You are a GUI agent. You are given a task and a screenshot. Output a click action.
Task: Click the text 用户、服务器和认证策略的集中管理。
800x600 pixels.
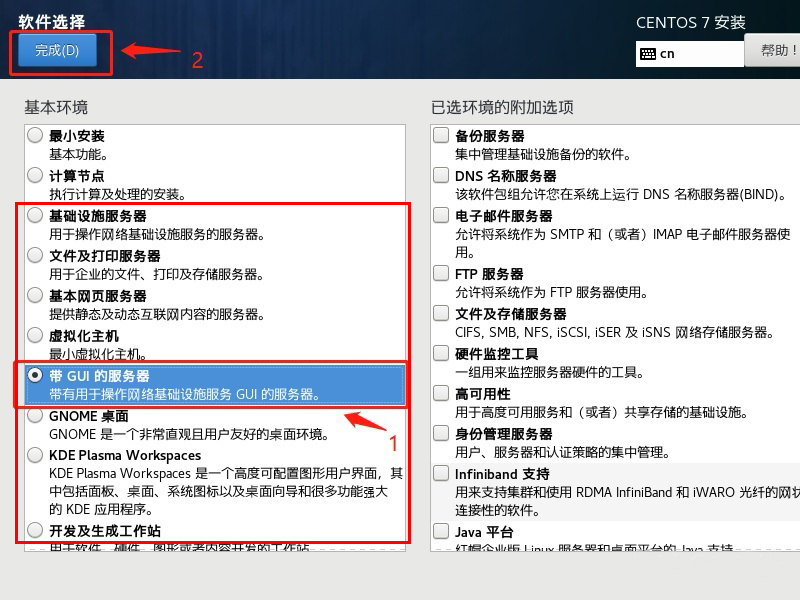pyautogui.click(x=563, y=453)
